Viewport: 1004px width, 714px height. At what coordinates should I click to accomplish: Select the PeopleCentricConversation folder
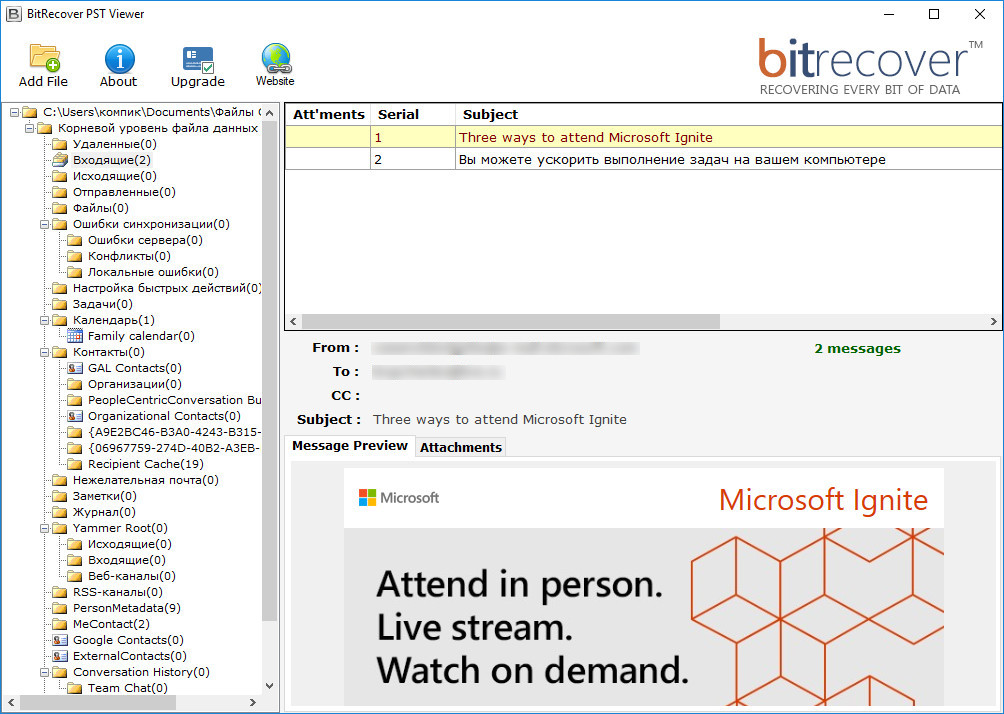tap(174, 400)
